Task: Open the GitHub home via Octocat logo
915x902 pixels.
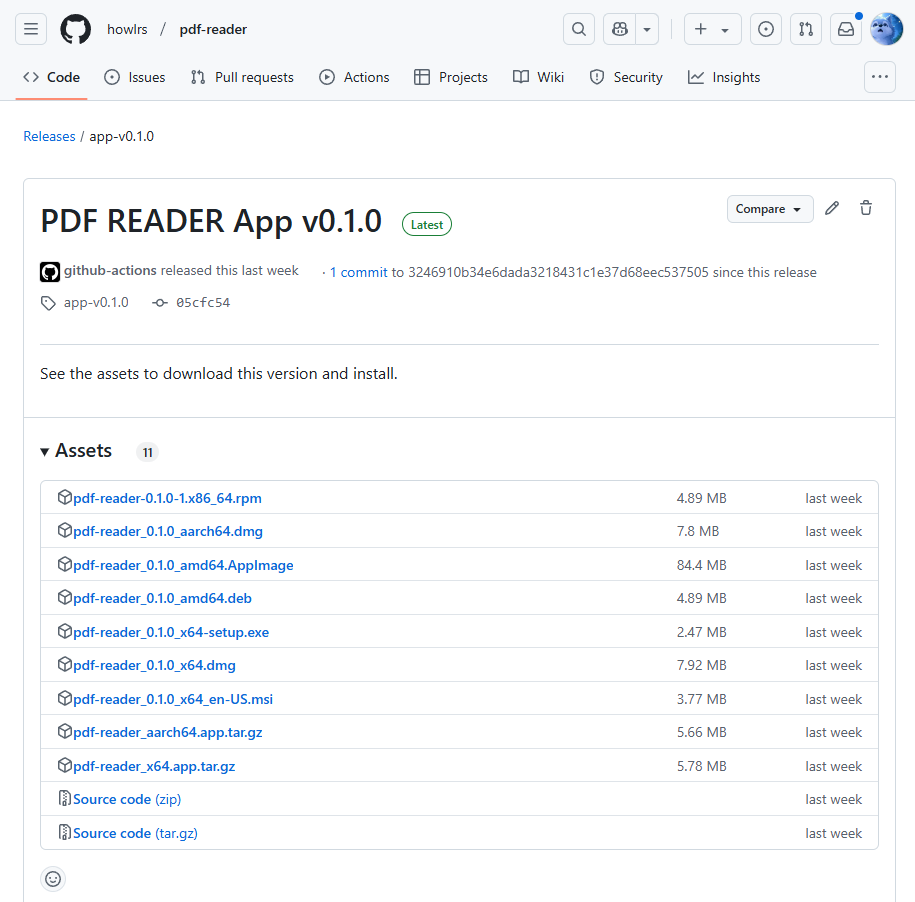Action: coord(75,29)
